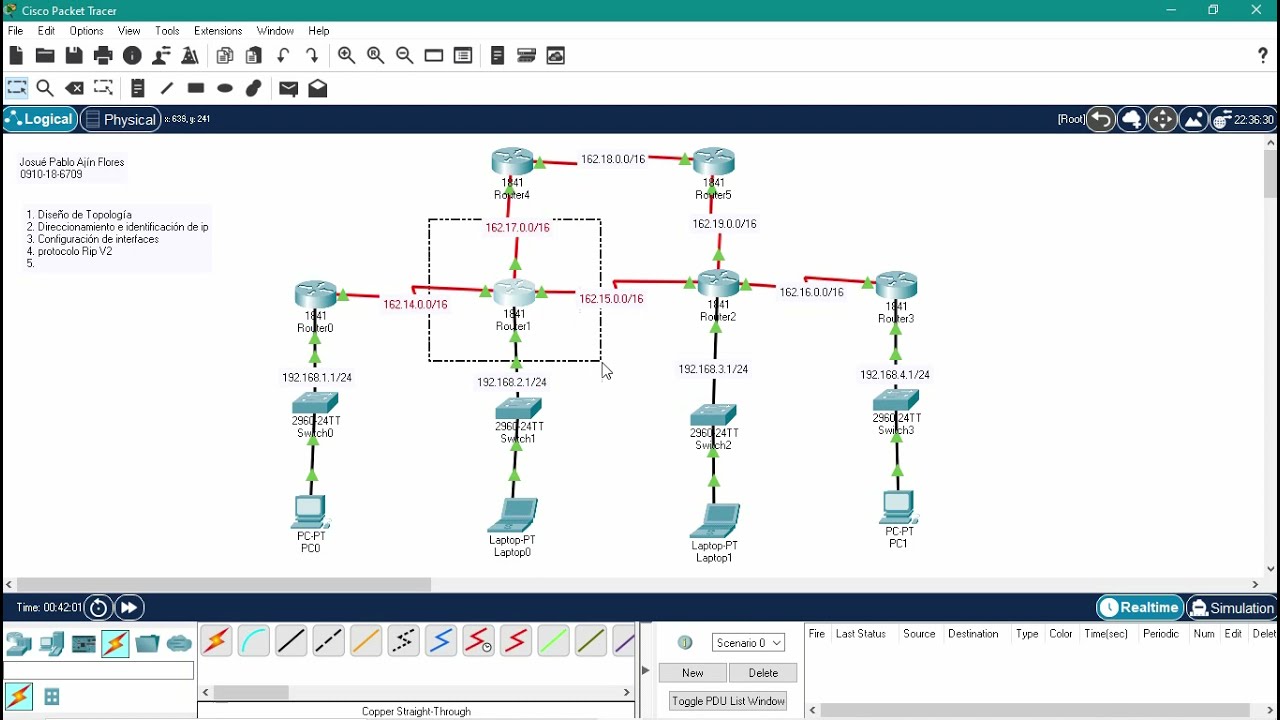Screen dimensions: 1280x720
Task: Select the Copper Straight-Through cable
Action: click(291, 641)
